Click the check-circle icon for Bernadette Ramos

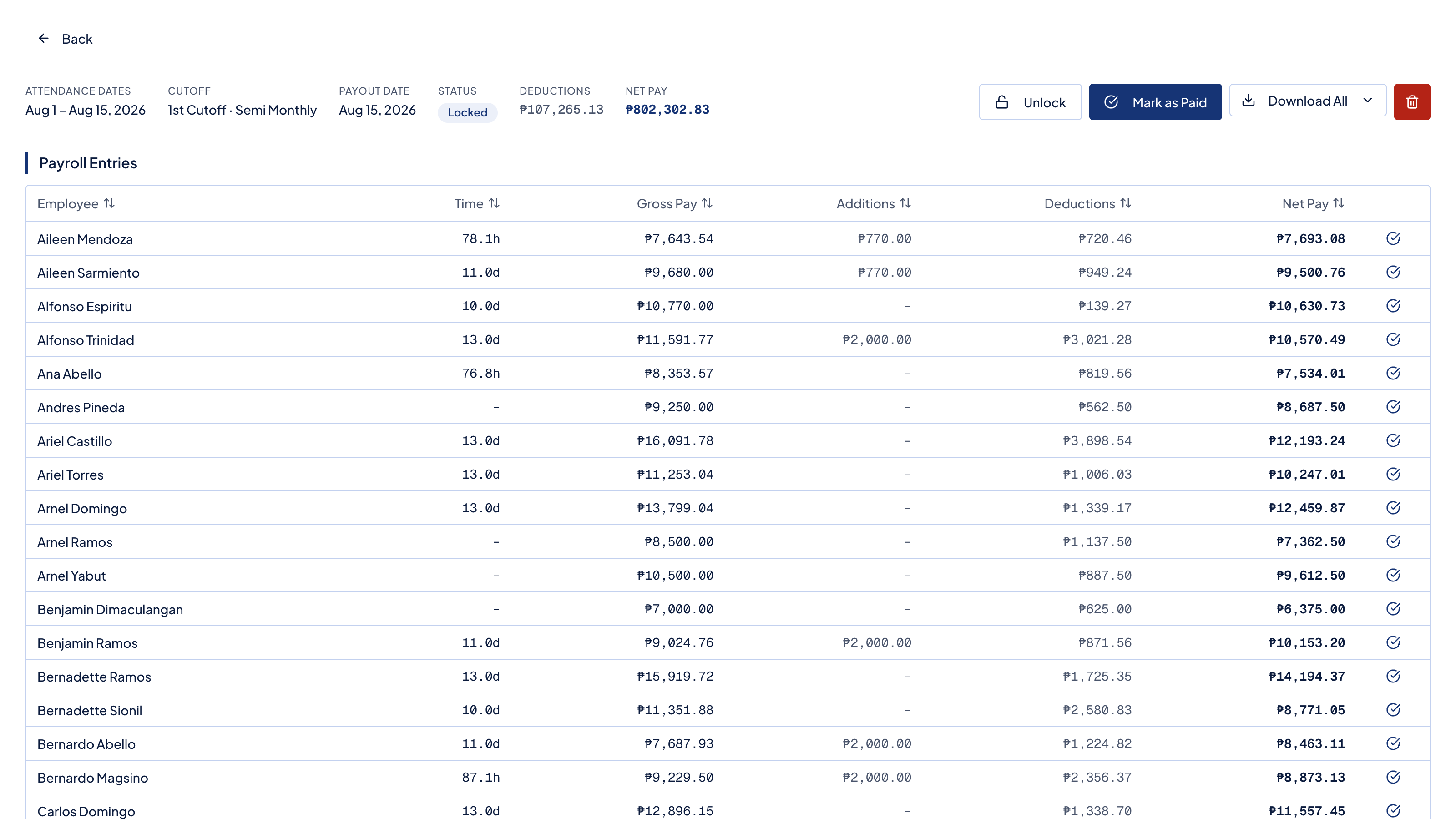click(x=1393, y=677)
